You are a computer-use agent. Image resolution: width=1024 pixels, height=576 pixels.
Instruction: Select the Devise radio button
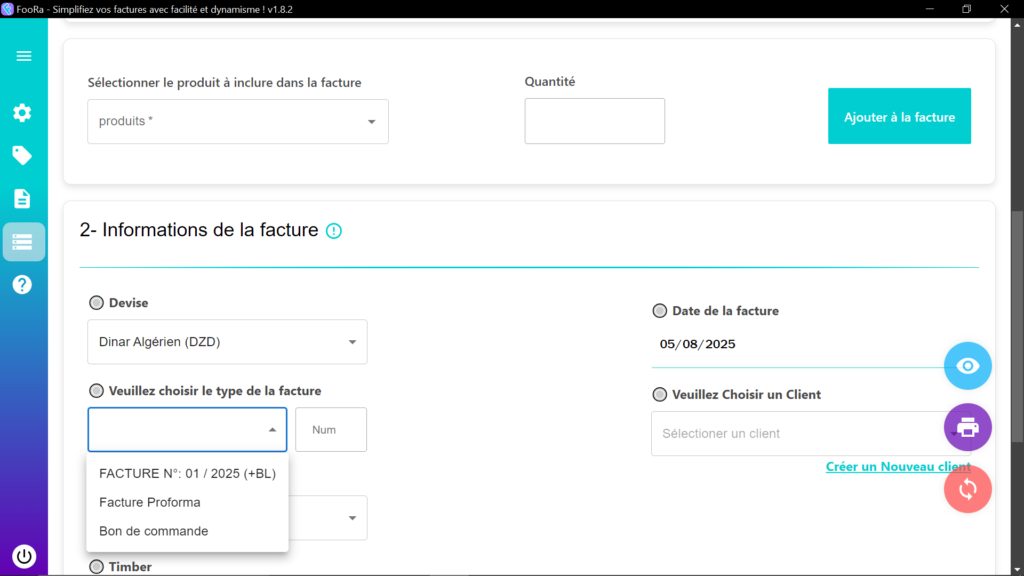click(x=97, y=303)
